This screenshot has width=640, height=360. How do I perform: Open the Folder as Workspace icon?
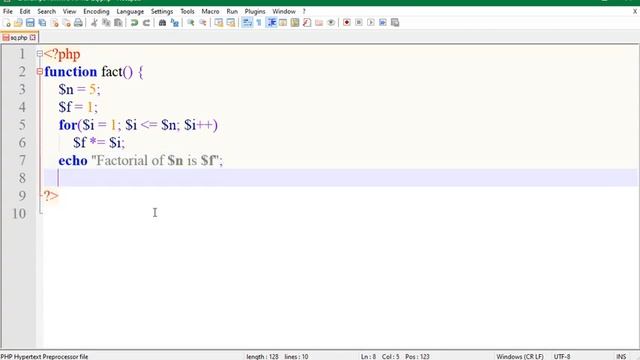[319, 23]
